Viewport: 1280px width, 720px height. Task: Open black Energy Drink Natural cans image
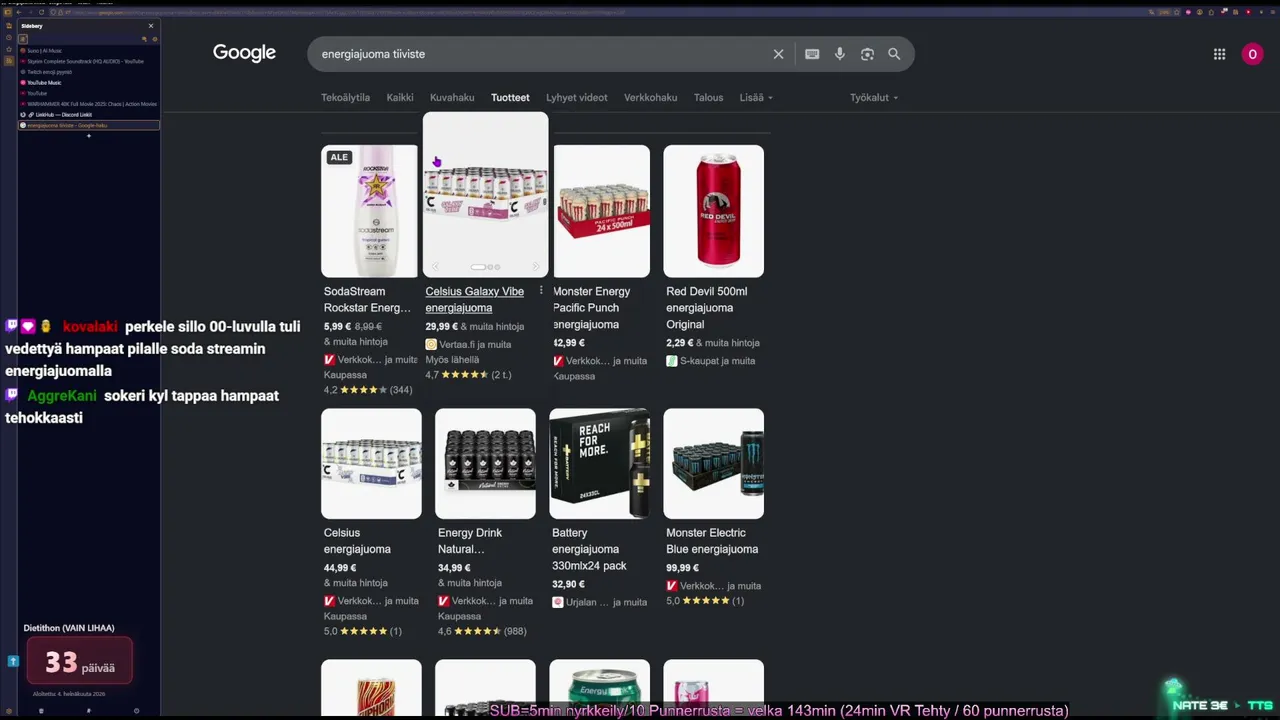click(485, 463)
